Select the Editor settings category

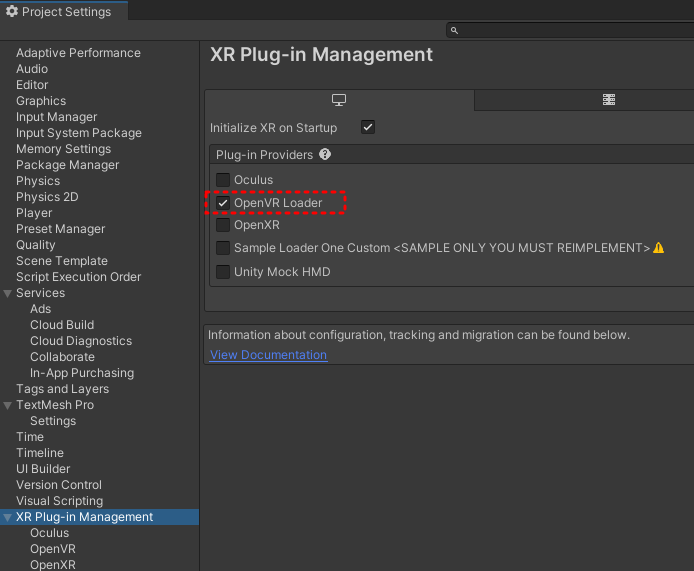[32, 85]
